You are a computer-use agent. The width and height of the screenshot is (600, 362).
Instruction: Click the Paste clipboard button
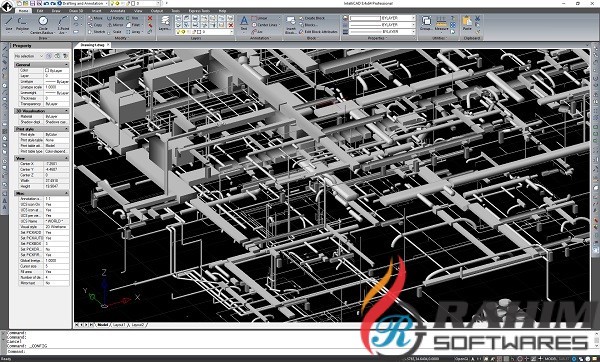[x=467, y=23]
